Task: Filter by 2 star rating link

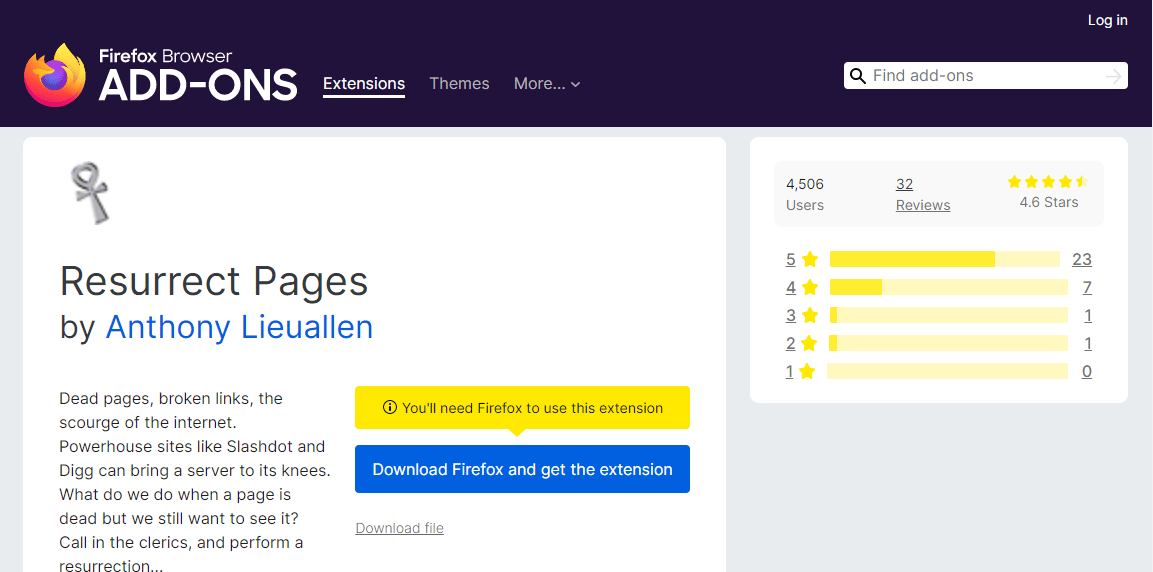Action: click(x=802, y=343)
